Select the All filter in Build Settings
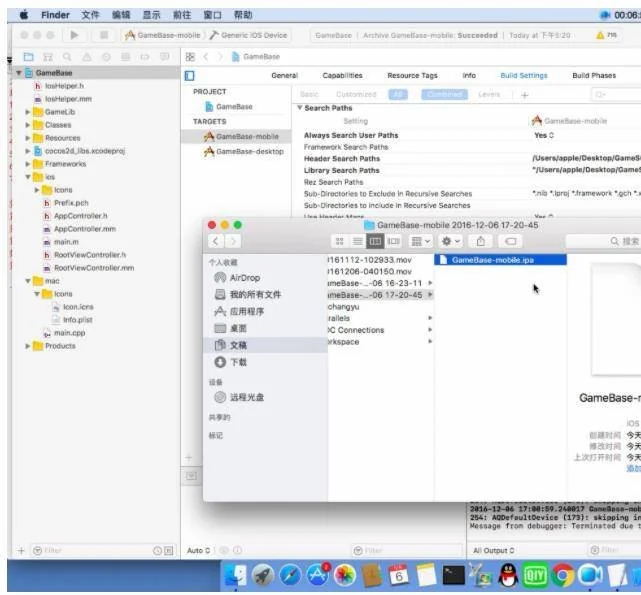 pyautogui.click(x=398, y=95)
